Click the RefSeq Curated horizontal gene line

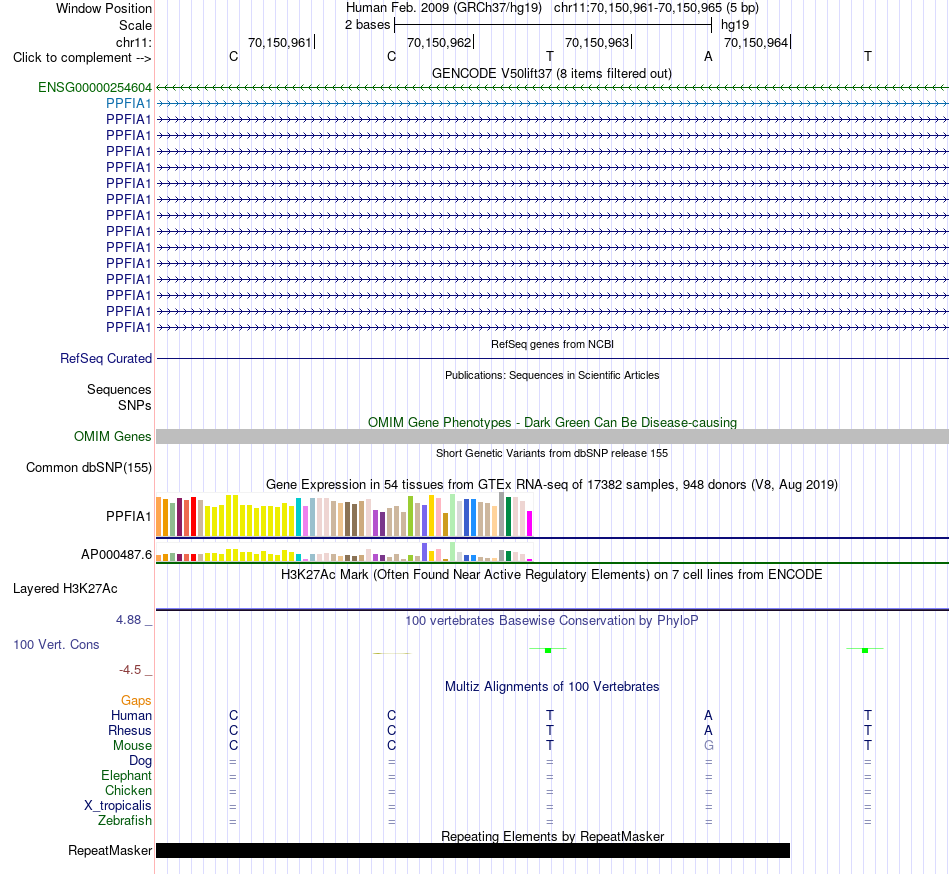[552, 359]
